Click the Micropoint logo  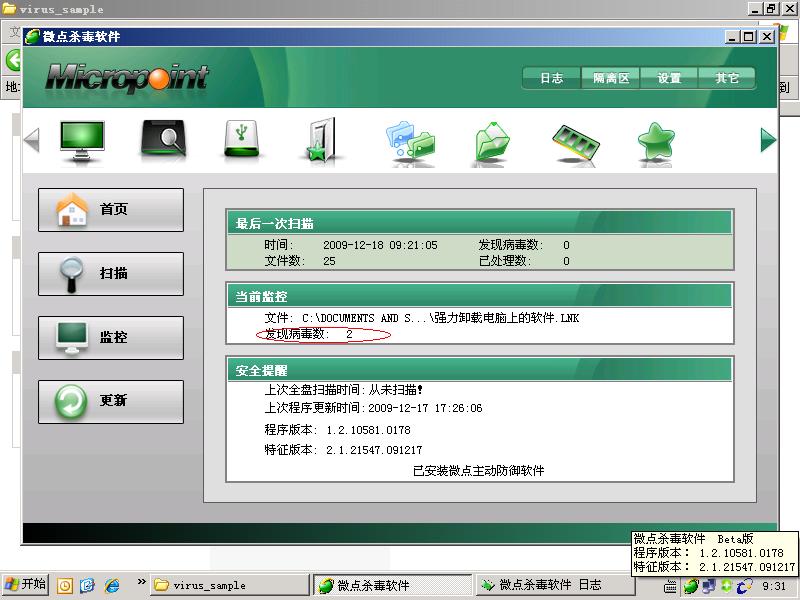tap(127, 78)
